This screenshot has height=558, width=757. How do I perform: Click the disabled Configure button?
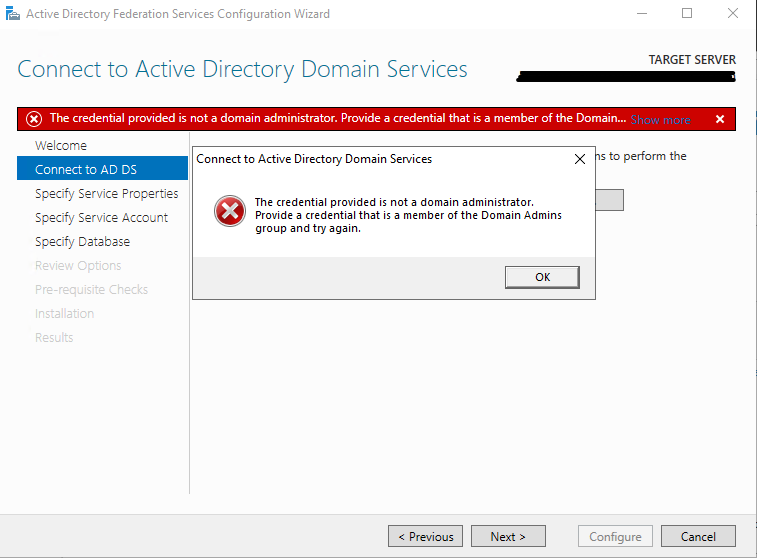615,536
